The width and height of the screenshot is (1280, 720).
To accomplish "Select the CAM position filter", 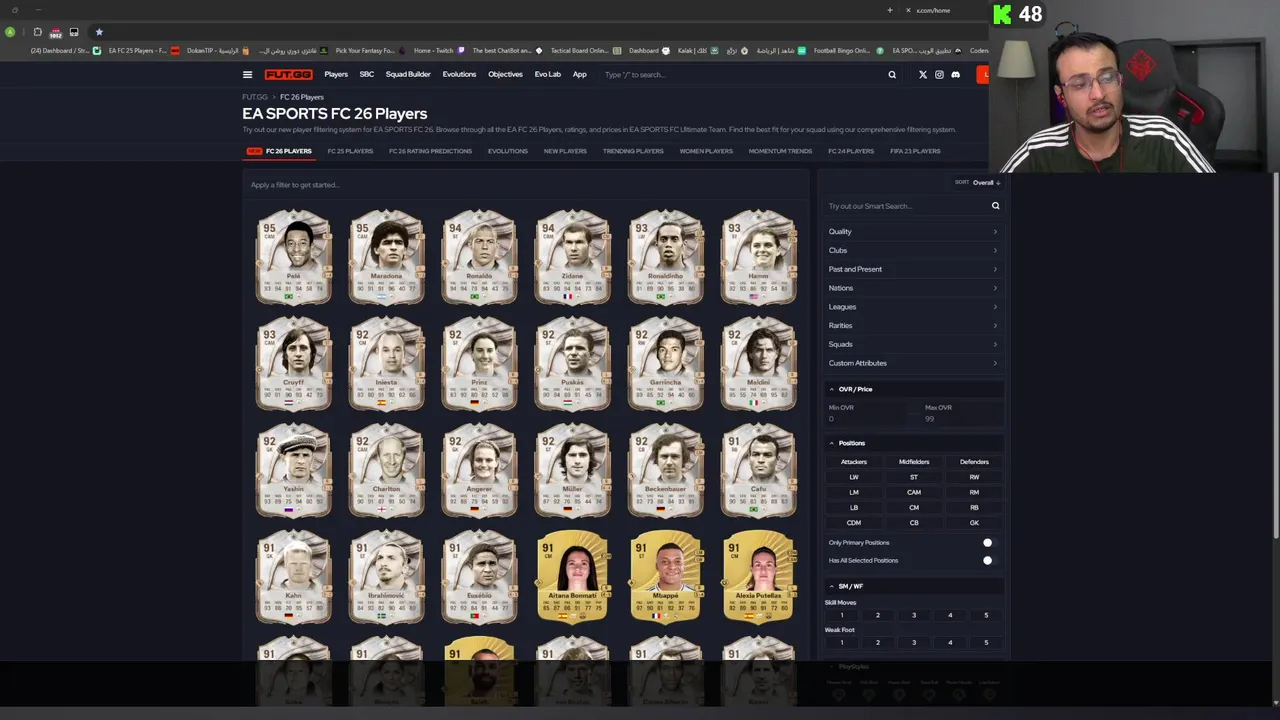I will pyautogui.click(x=914, y=492).
